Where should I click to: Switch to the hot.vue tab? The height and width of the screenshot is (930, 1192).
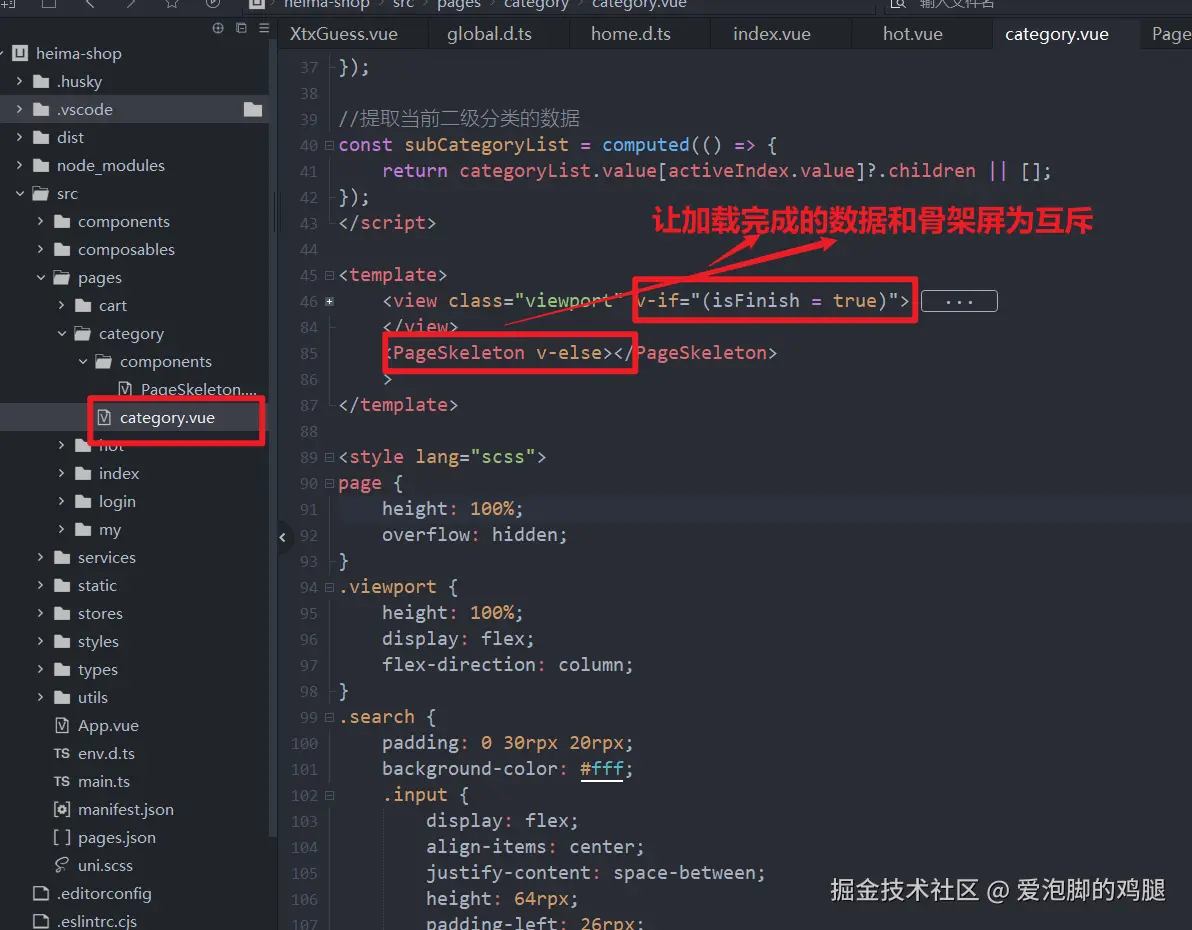(x=912, y=34)
